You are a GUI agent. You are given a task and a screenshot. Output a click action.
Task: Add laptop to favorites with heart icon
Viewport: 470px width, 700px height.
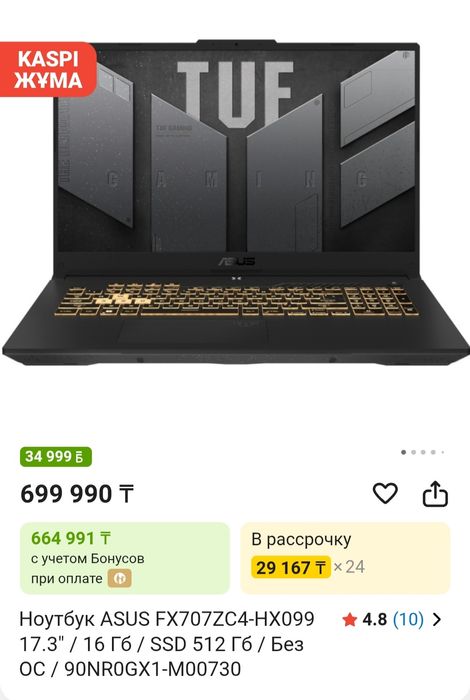[385, 493]
